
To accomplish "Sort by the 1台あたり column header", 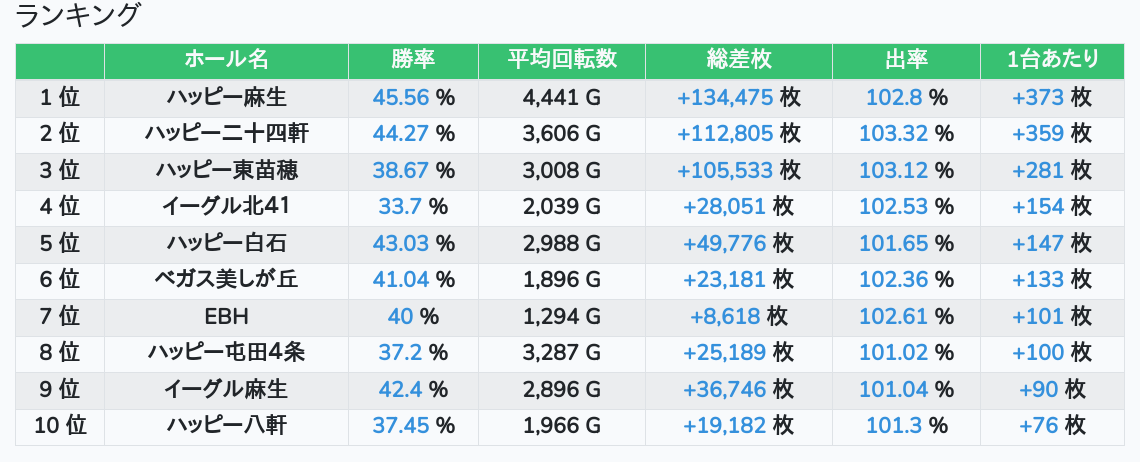I will point(1053,60).
